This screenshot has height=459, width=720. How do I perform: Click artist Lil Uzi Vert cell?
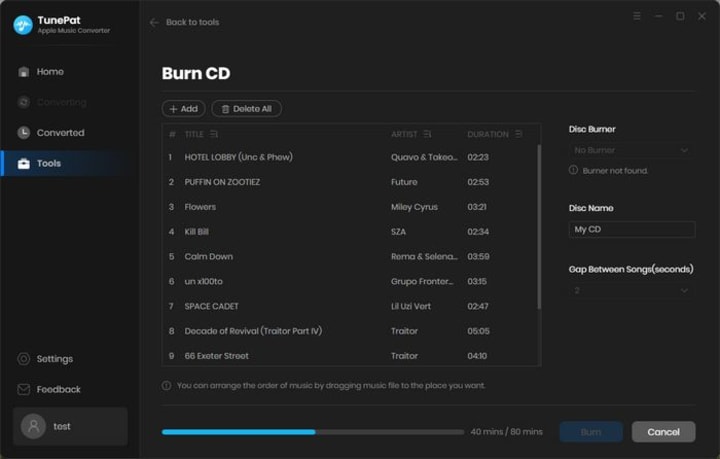point(411,306)
